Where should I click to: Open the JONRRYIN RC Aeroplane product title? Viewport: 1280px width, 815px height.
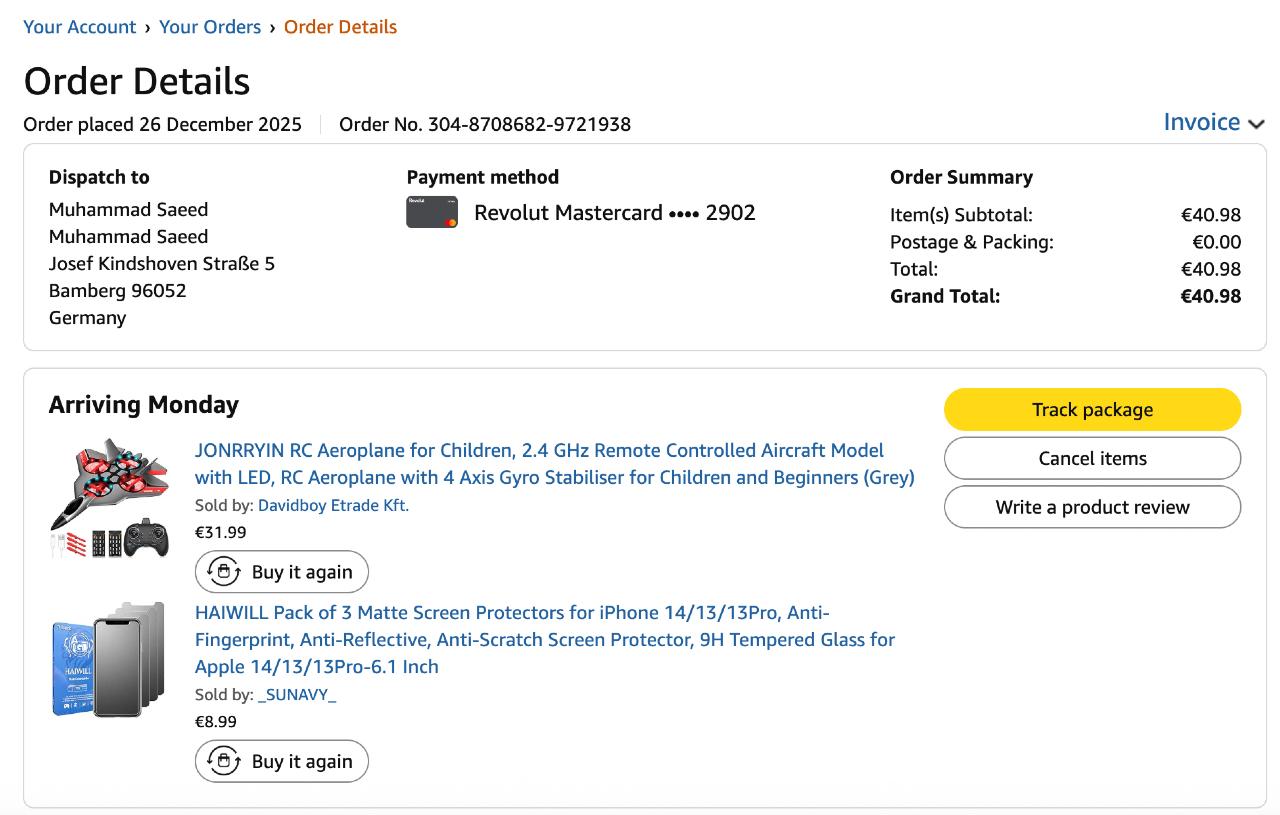[x=554, y=464]
